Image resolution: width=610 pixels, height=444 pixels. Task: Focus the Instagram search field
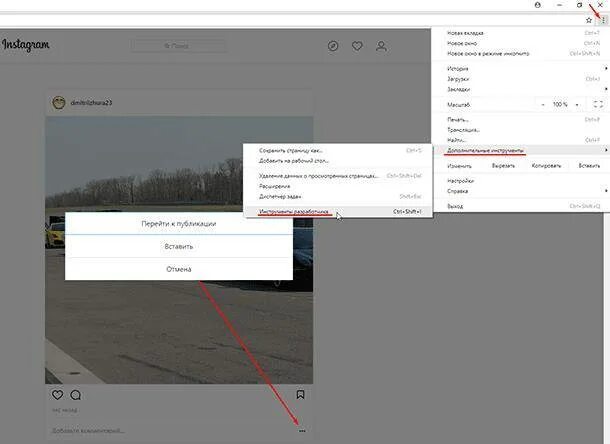click(x=179, y=46)
